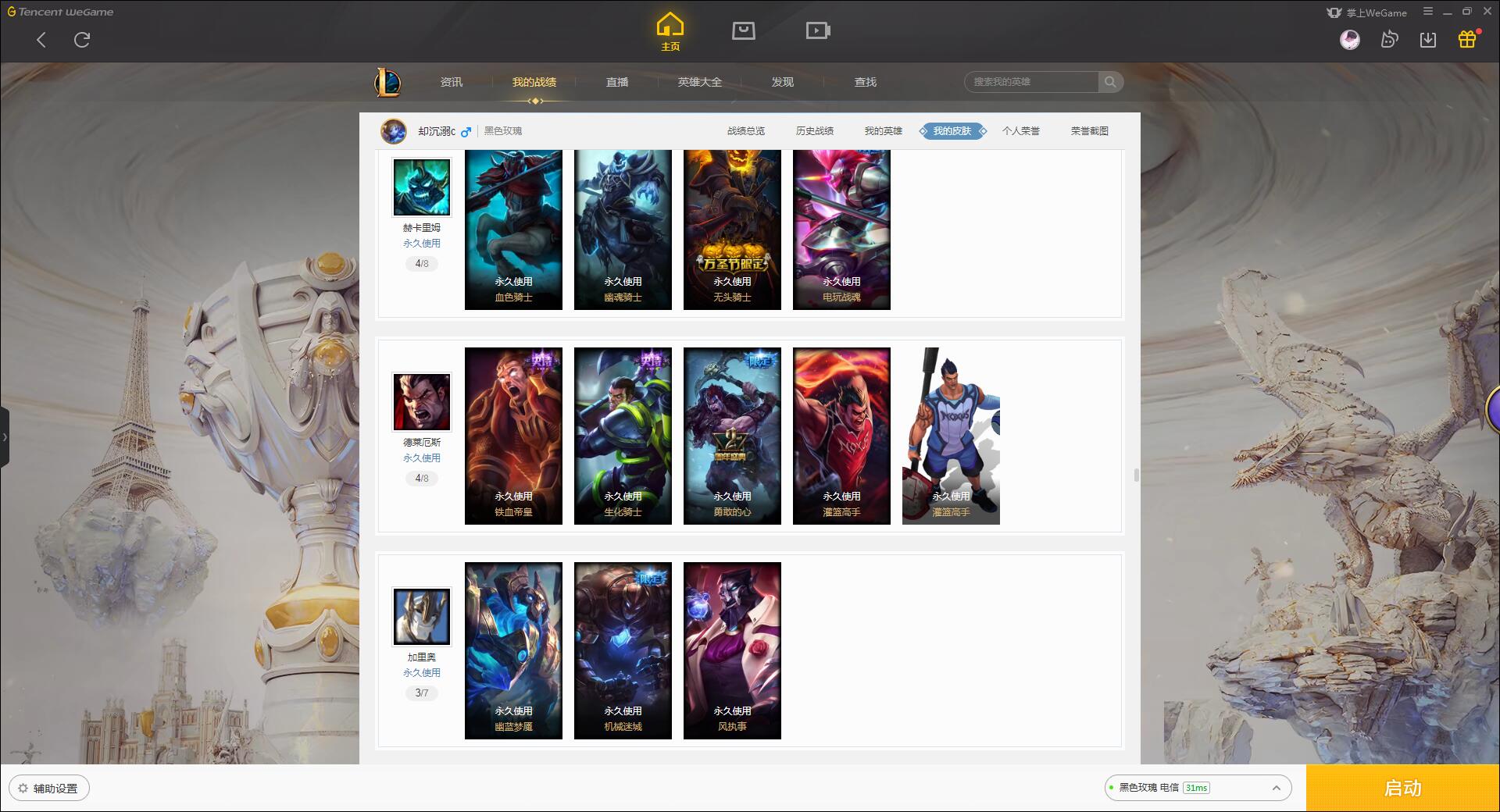Viewport: 1500px width, 812px height.
Task: Open the 无头骑士 Halloween skin card
Action: pos(732,230)
